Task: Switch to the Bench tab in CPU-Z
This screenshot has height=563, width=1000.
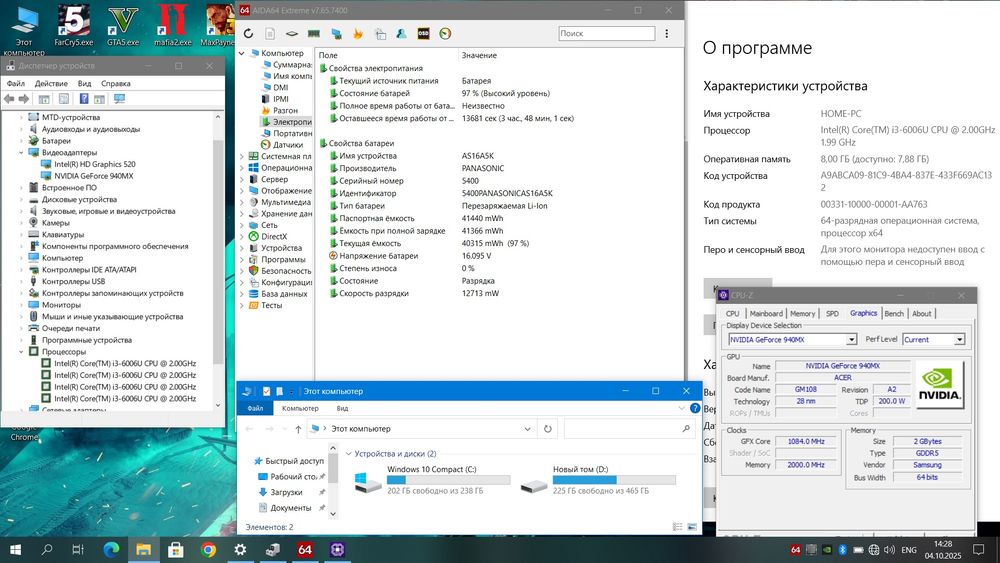Action: coord(893,314)
